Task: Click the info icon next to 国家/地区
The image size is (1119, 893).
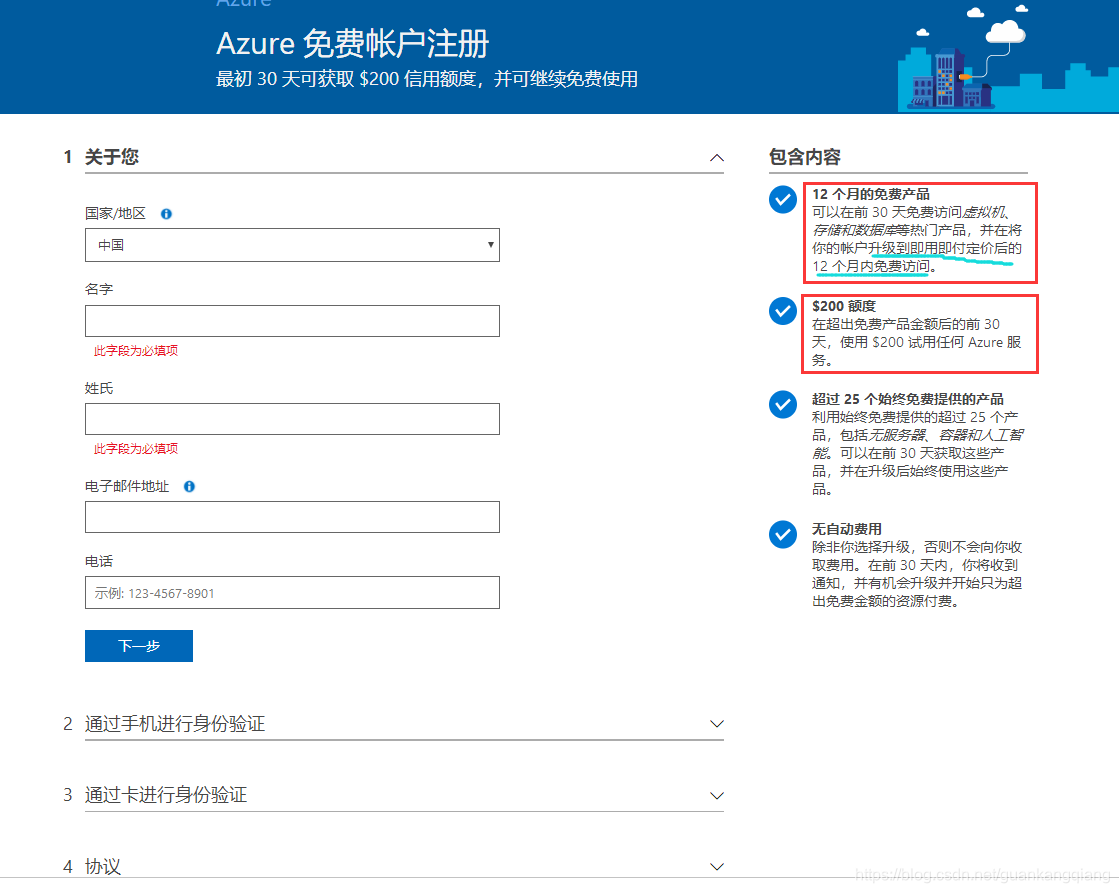Action: tap(166, 214)
